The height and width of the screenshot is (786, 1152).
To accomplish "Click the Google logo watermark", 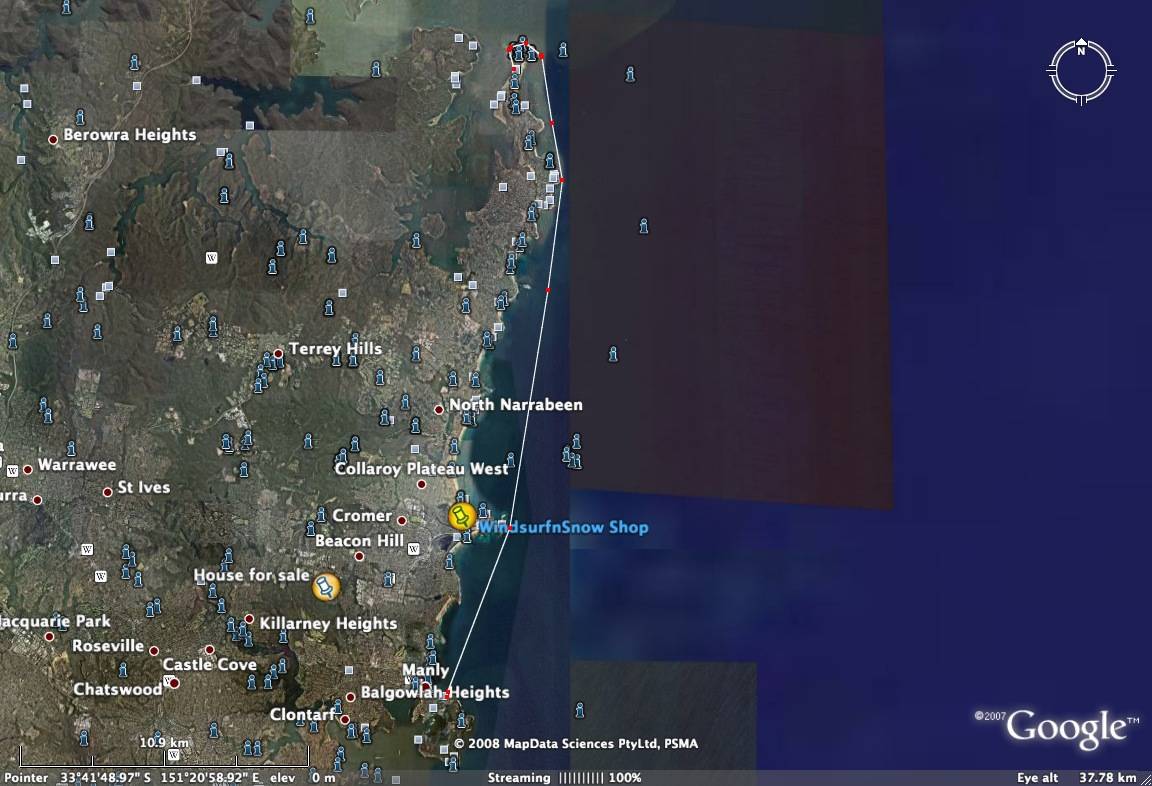I will [1066, 728].
